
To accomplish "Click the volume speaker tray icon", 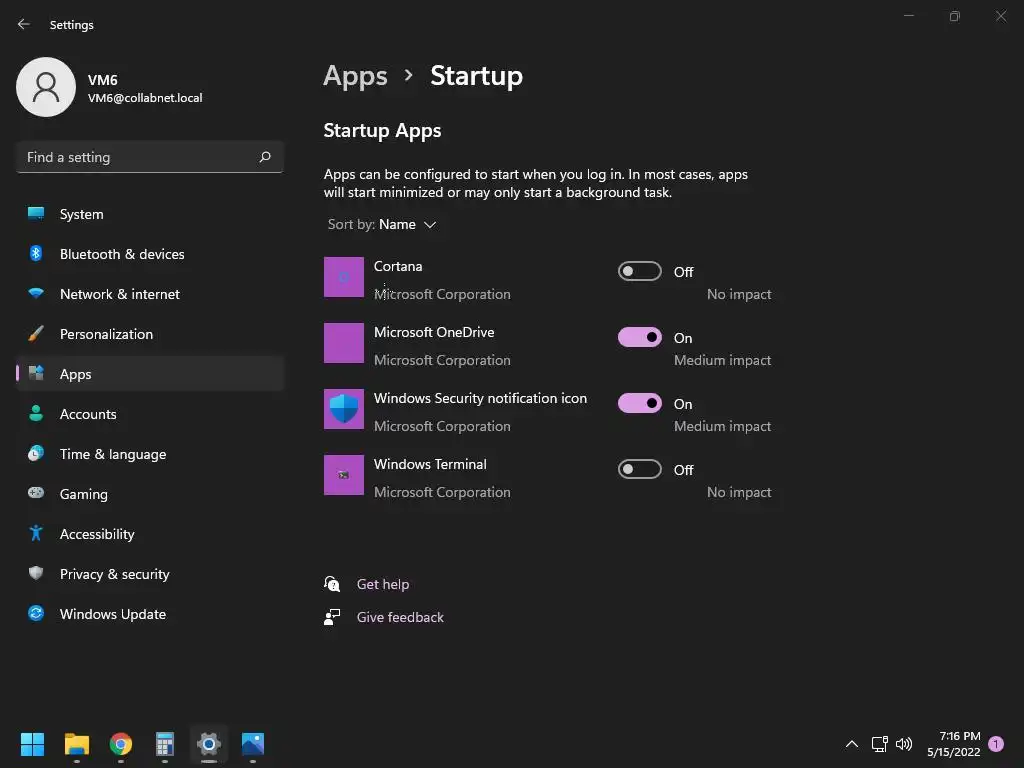I will coord(904,744).
